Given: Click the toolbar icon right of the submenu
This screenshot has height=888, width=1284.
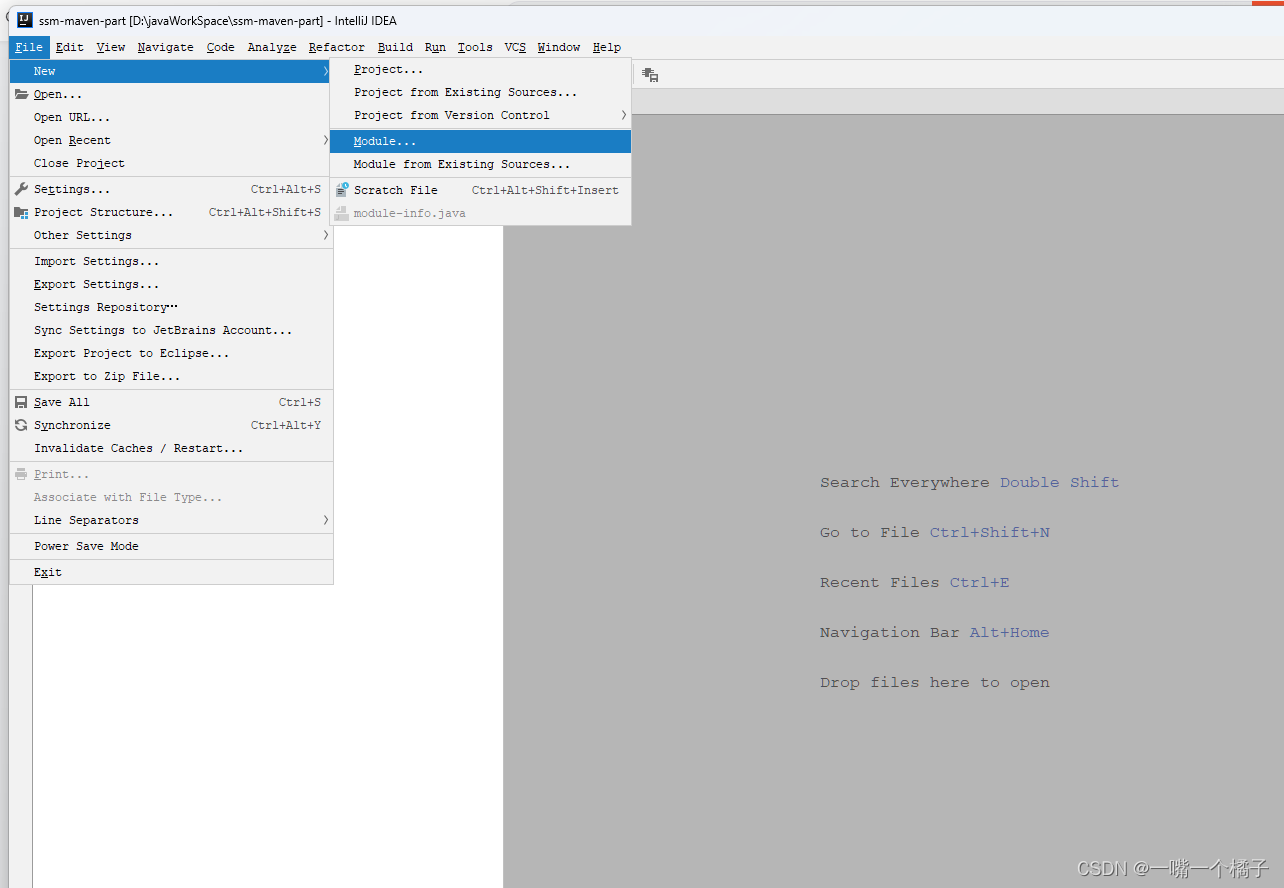Looking at the screenshot, I should click(x=650, y=75).
